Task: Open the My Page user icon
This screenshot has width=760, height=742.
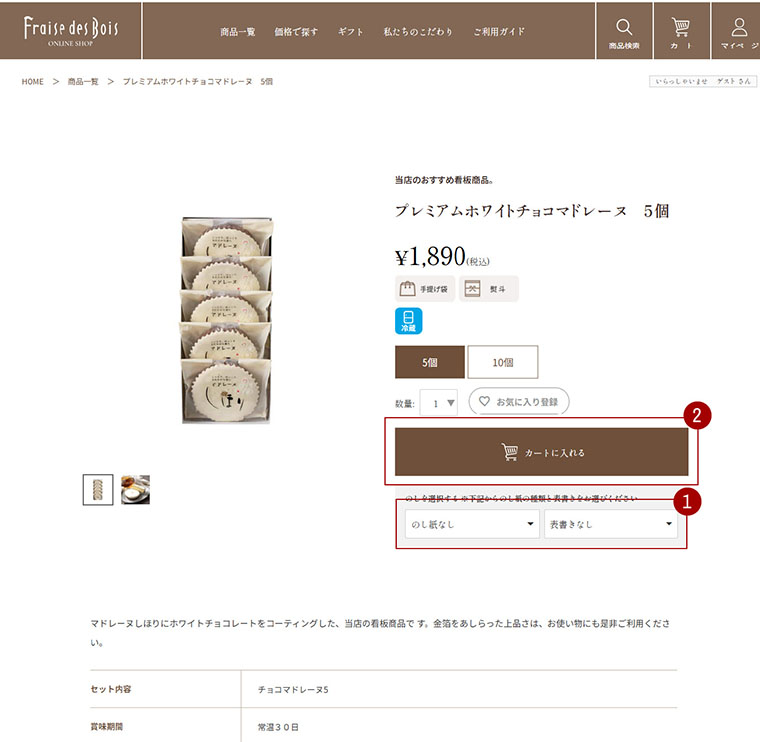Action: [739, 27]
